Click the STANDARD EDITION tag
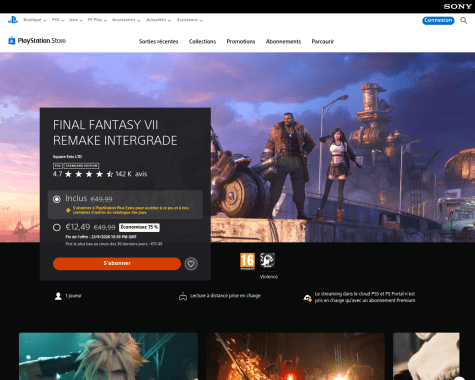 [81, 166]
